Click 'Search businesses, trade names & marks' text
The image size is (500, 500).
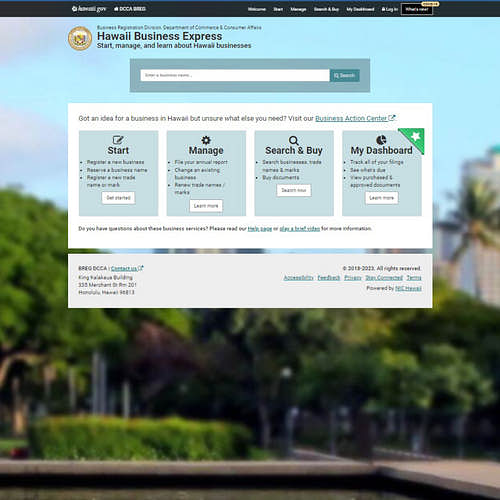pyautogui.click(x=292, y=166)
